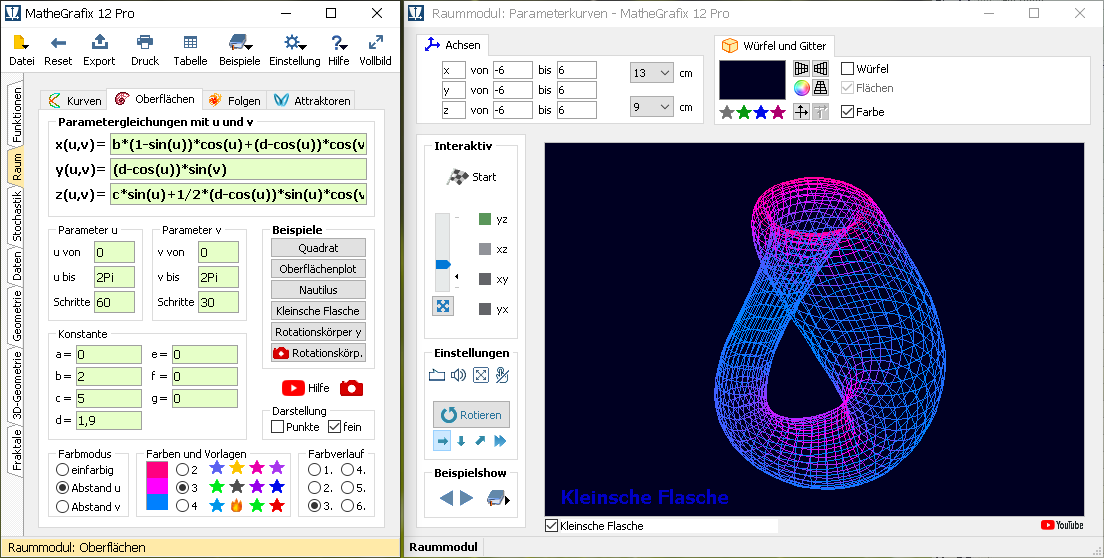Click the u bis input field
The height and width of the screenshot is (558, 1104).
tap(114, 277)
